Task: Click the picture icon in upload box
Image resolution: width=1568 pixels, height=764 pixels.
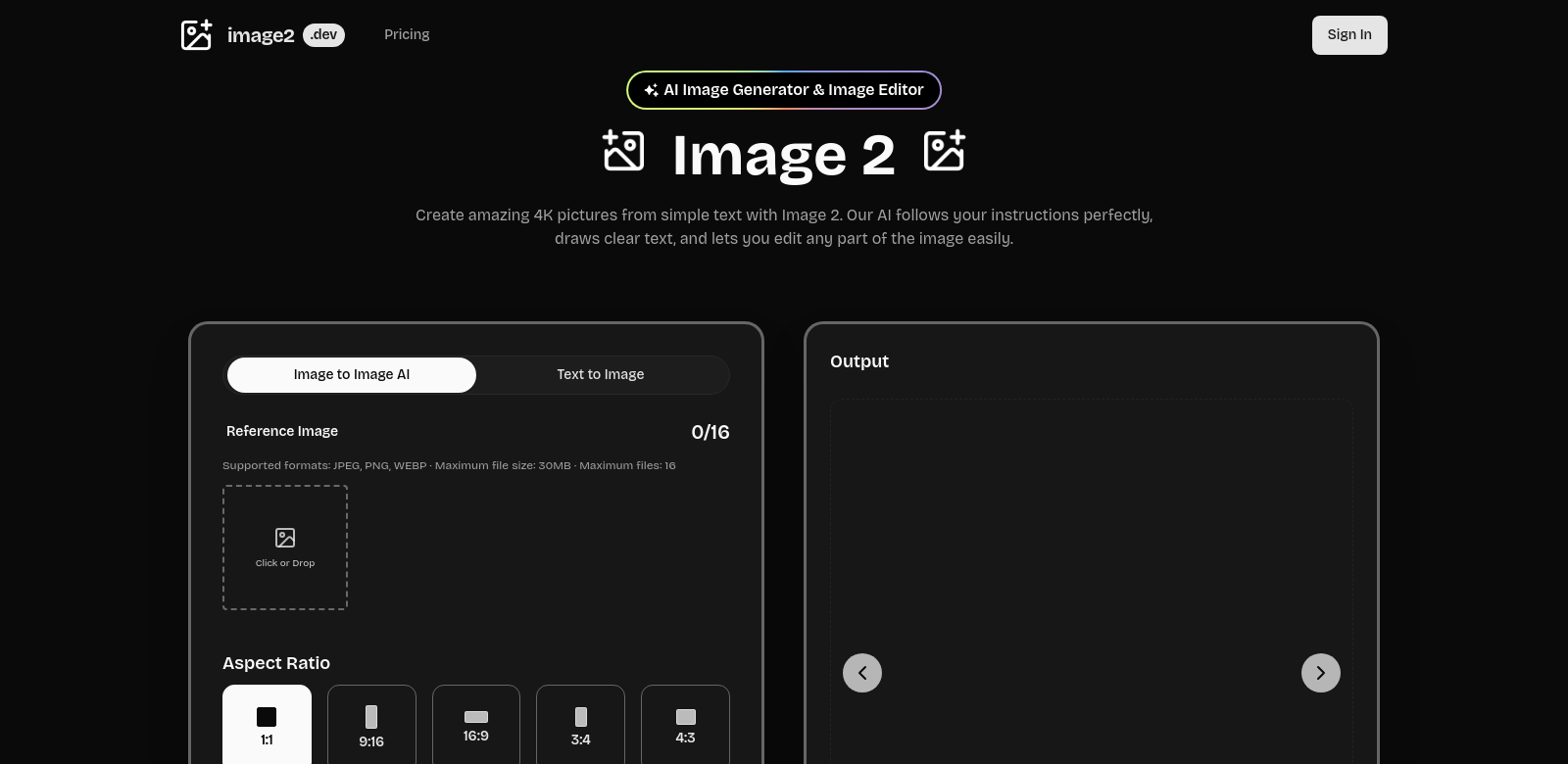Action: click(285, 538)
